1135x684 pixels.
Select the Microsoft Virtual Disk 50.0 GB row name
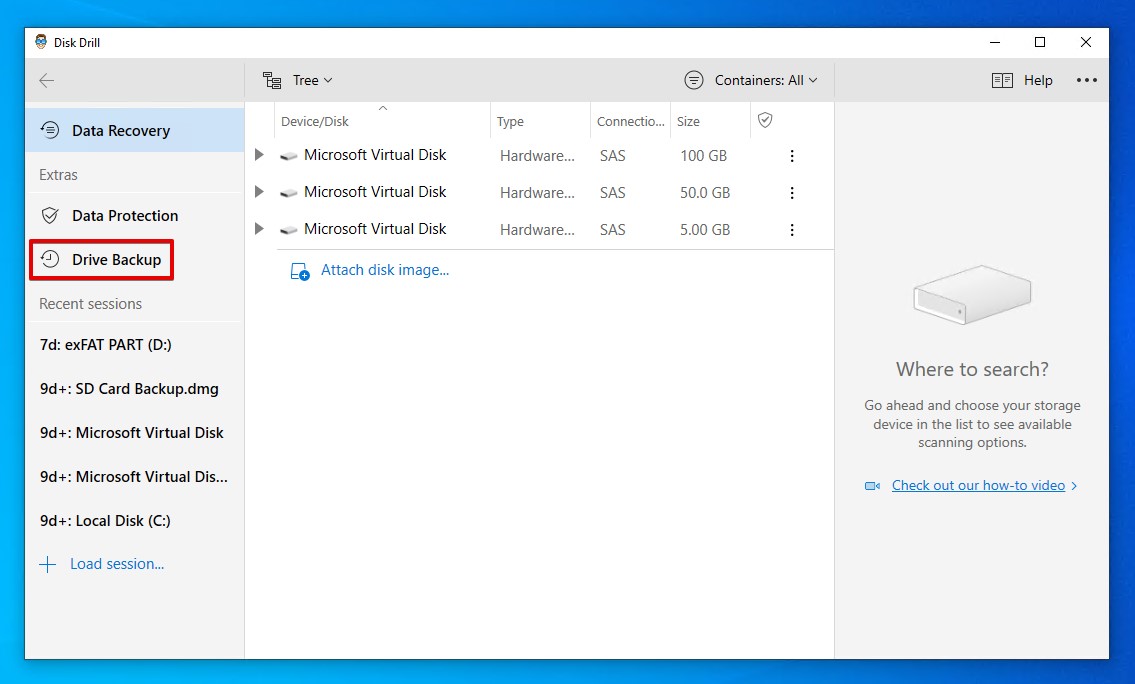(x=375, y=192)
